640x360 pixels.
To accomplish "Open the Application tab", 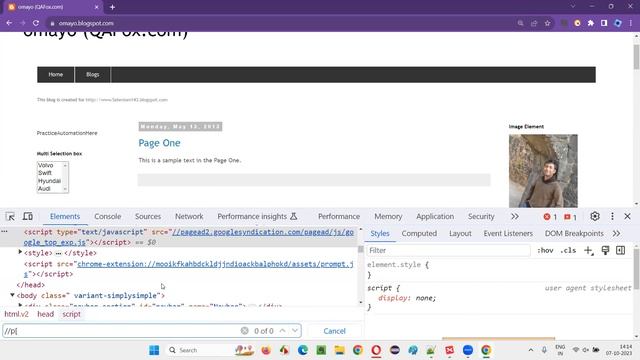I will [435, 216].
